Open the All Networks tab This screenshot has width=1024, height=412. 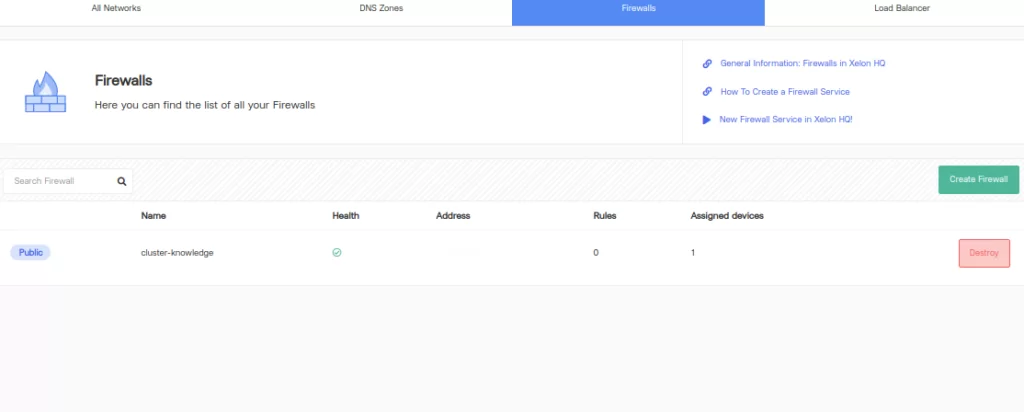click(116, 8)
